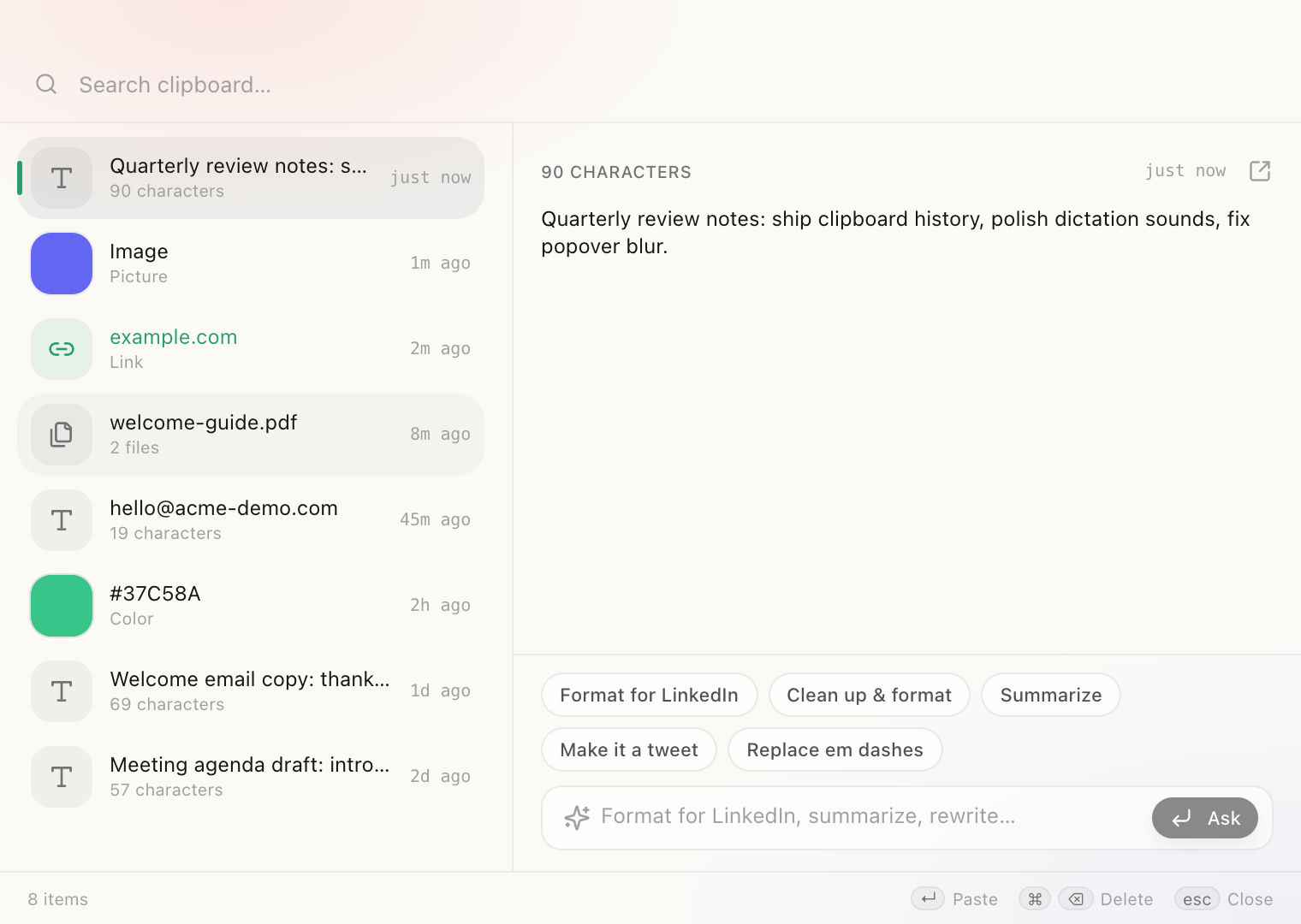Click the sparkle AI icon in prompt field
Image resolution: width=1301 pixels, height=924 pixels.
pyautogui.click(x=577, y=817)
